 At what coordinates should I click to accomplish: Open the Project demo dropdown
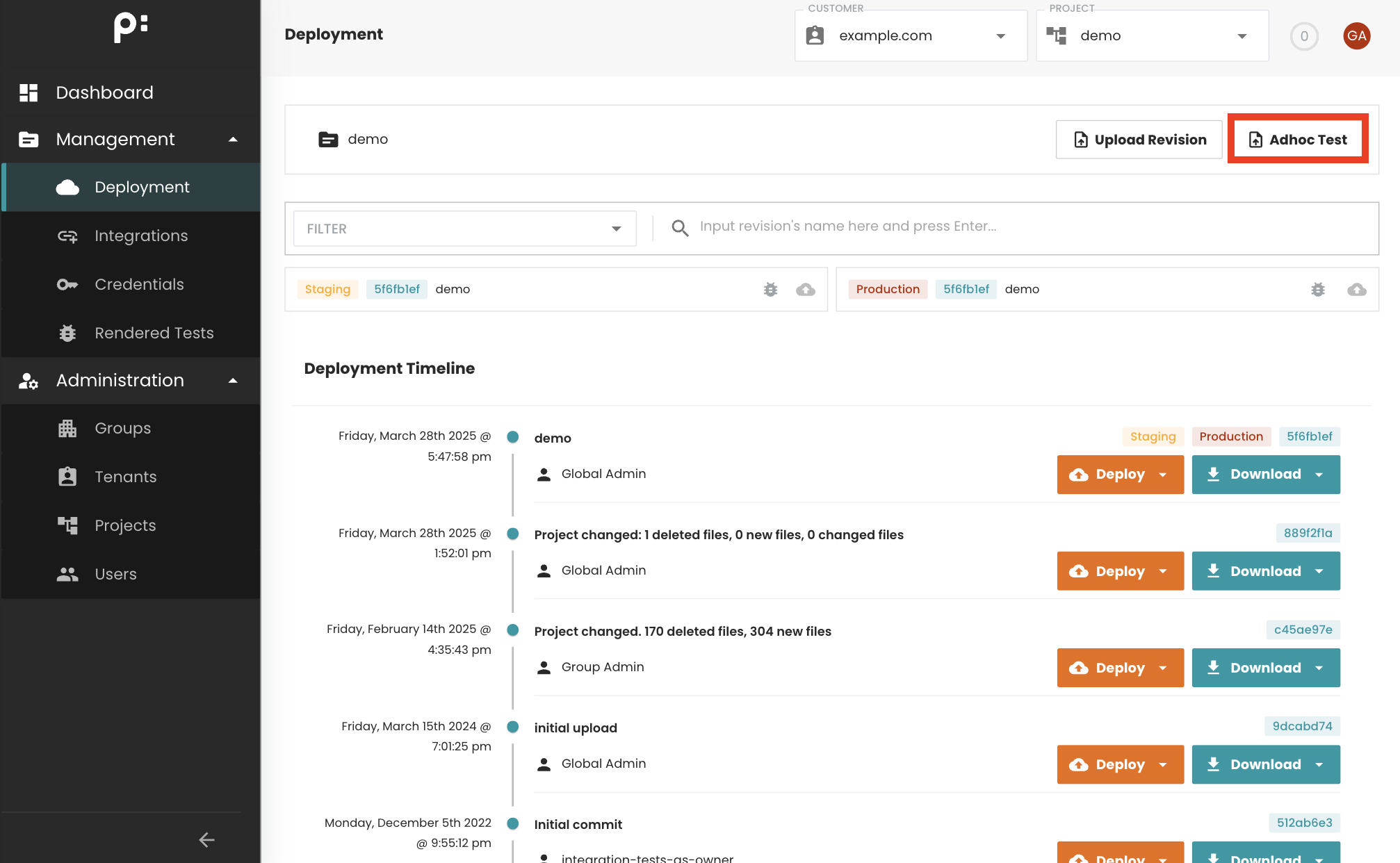pyautogui.click(x=1152, y=36)
